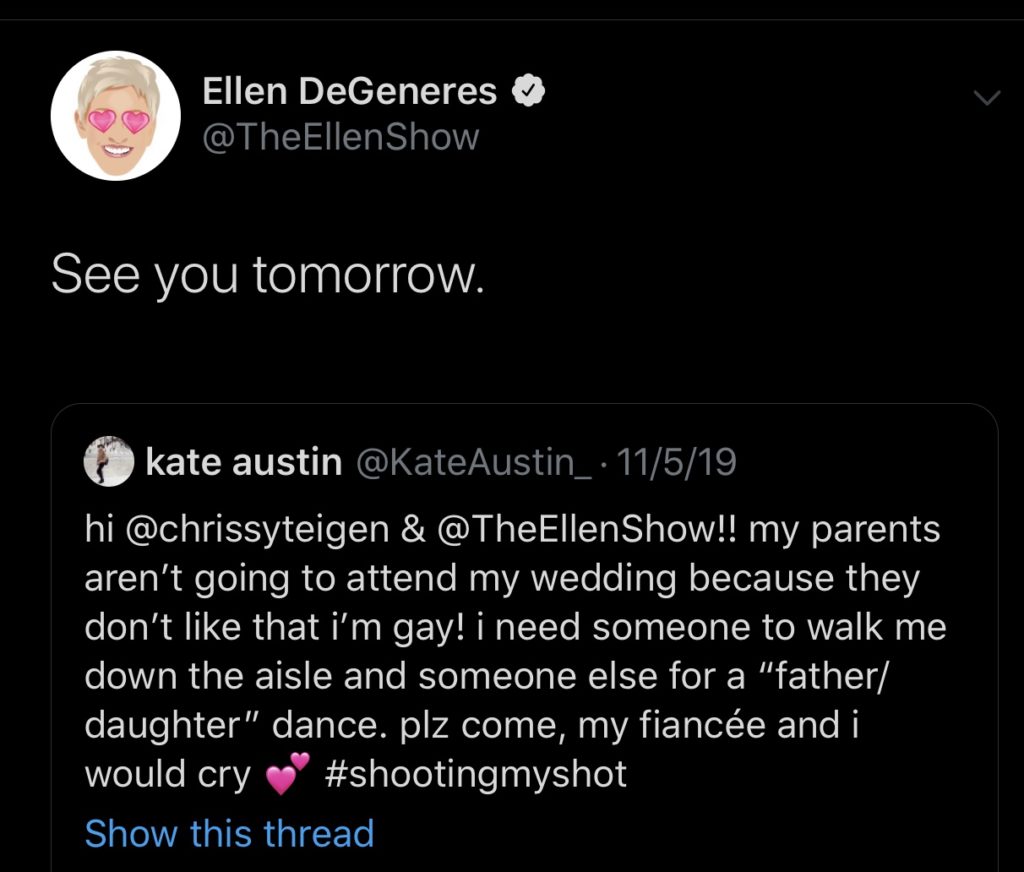The height and width of the screenshot is (872, 1024).
Task: Click the 11/5/19 timestamp
Action: click(676, 461)
